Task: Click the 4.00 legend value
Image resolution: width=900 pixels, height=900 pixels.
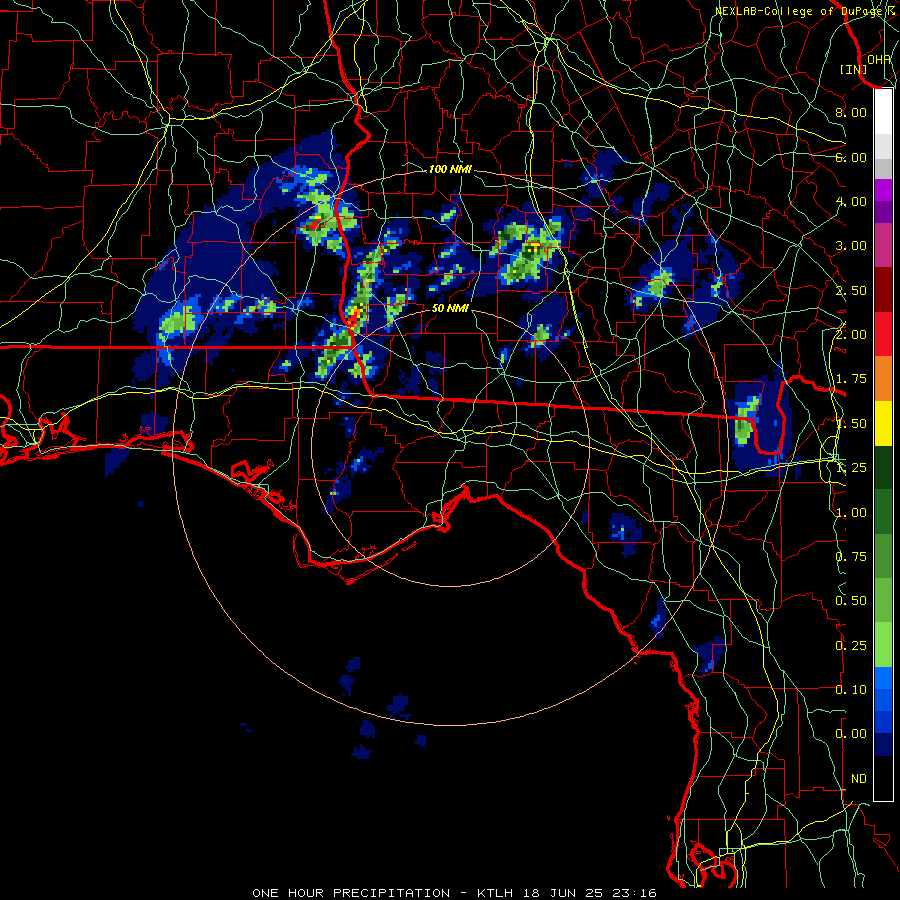Action: (x=851, y=201)
